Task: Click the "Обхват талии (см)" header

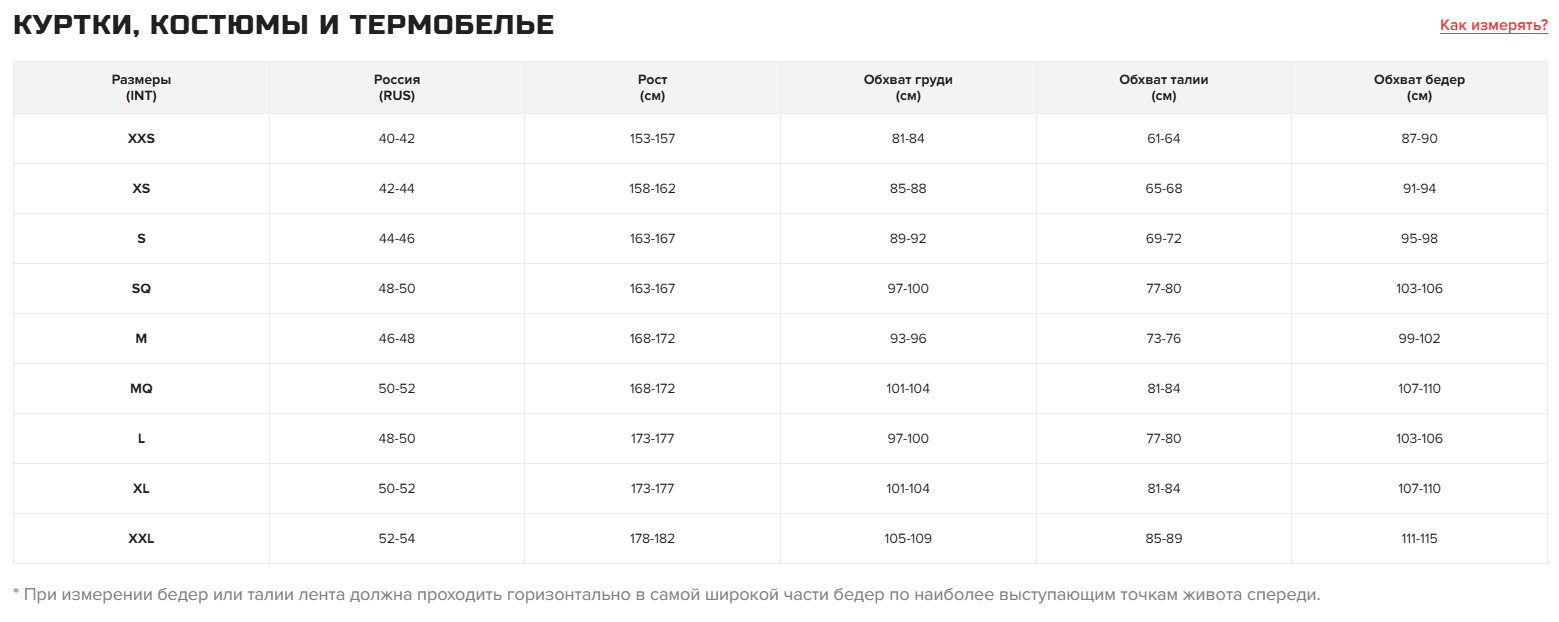Action: 1163,88
